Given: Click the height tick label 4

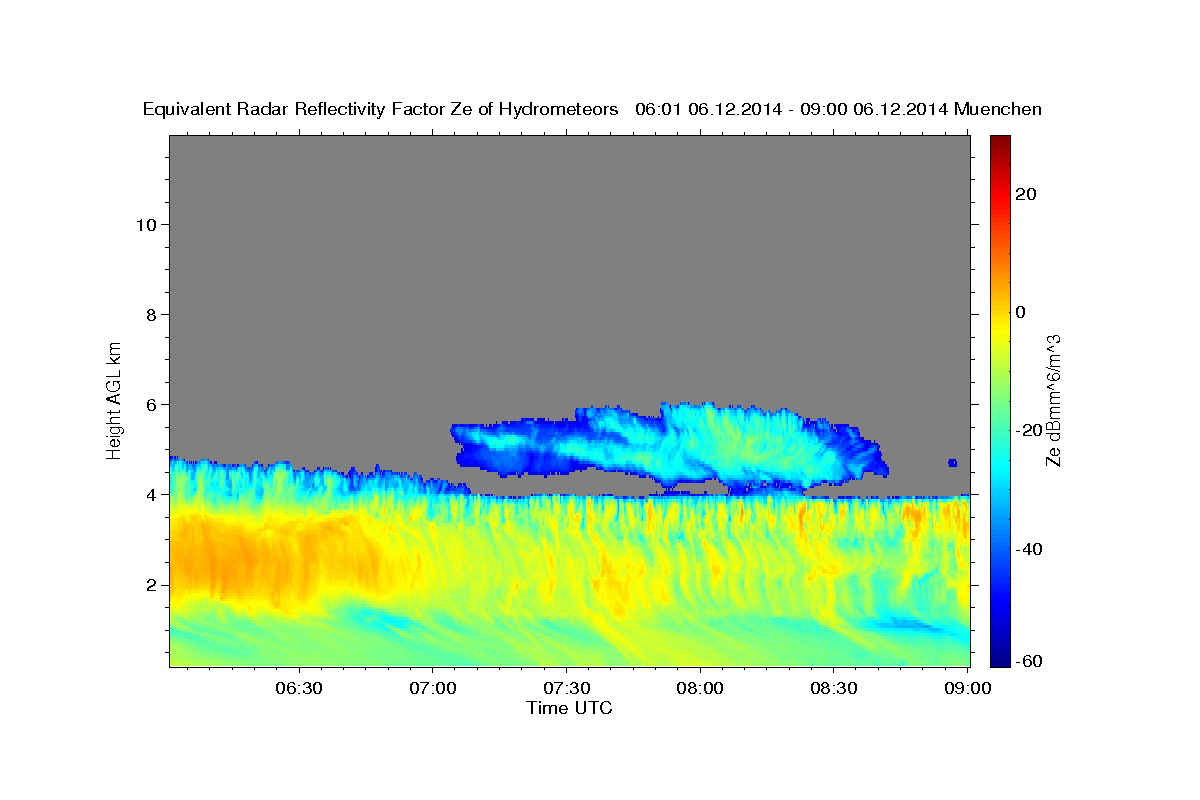Looking at the screenshot, I should click(x=151, y=494).
